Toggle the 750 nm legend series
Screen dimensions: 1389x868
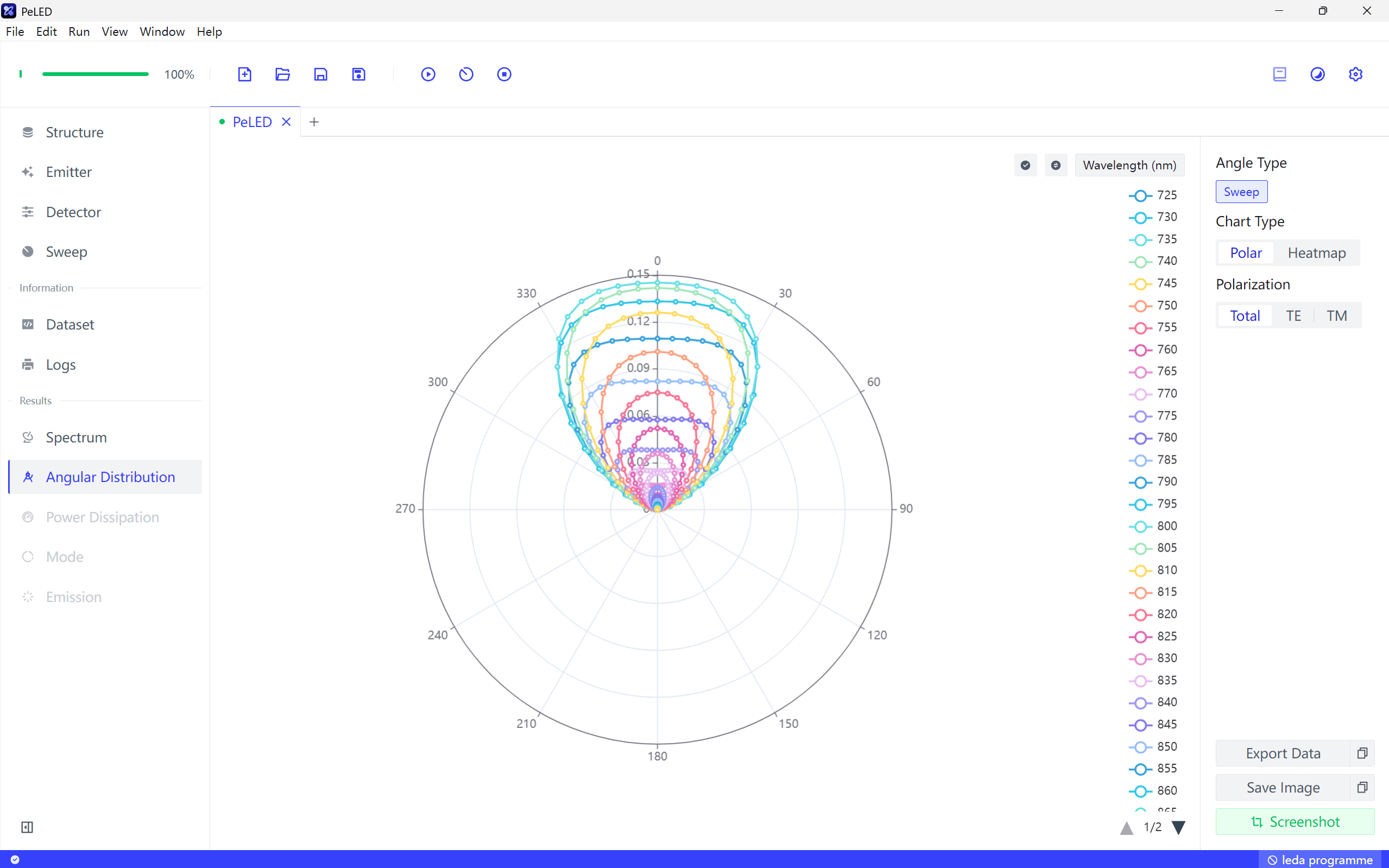tap(1153, 306)
